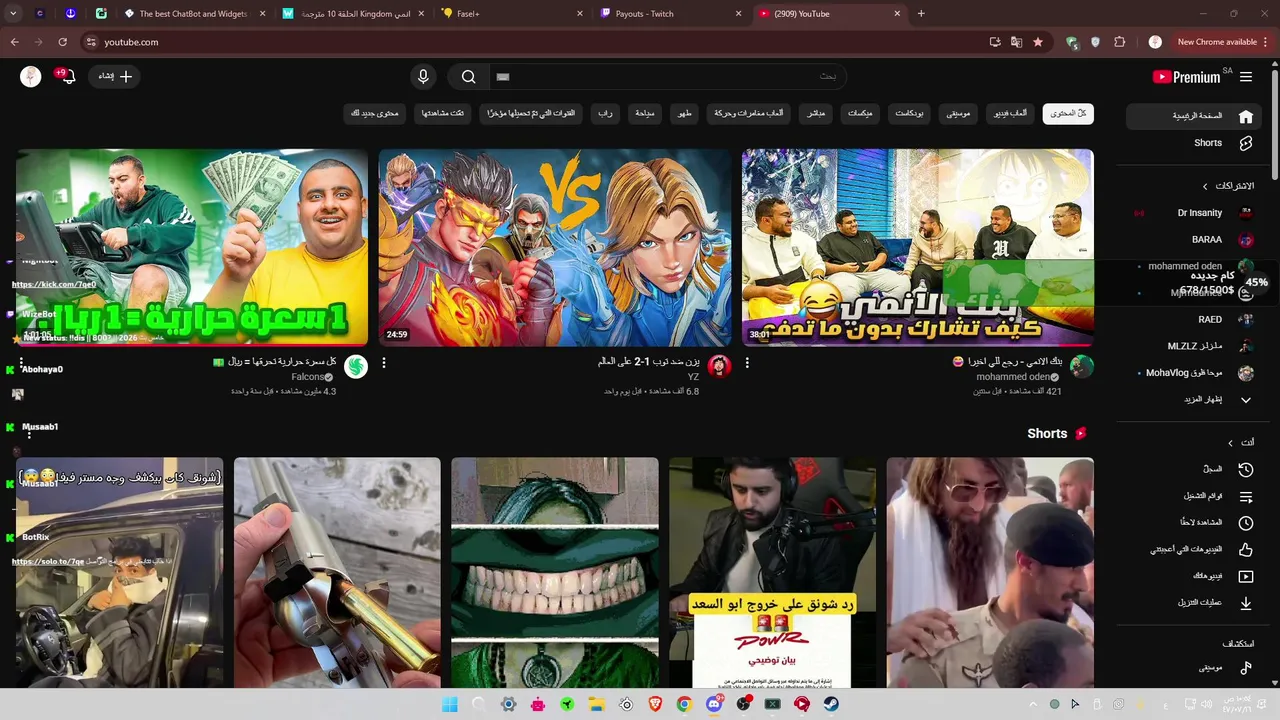Select the Rap (راب) filter chip

606,113
